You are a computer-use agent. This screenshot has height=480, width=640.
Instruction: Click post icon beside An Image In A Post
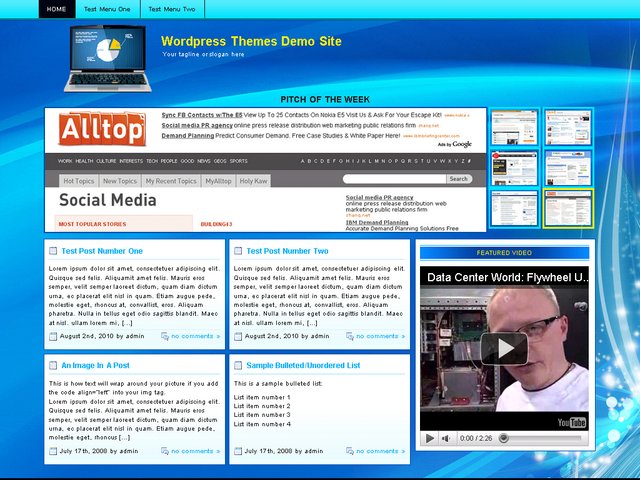point(53,365)
